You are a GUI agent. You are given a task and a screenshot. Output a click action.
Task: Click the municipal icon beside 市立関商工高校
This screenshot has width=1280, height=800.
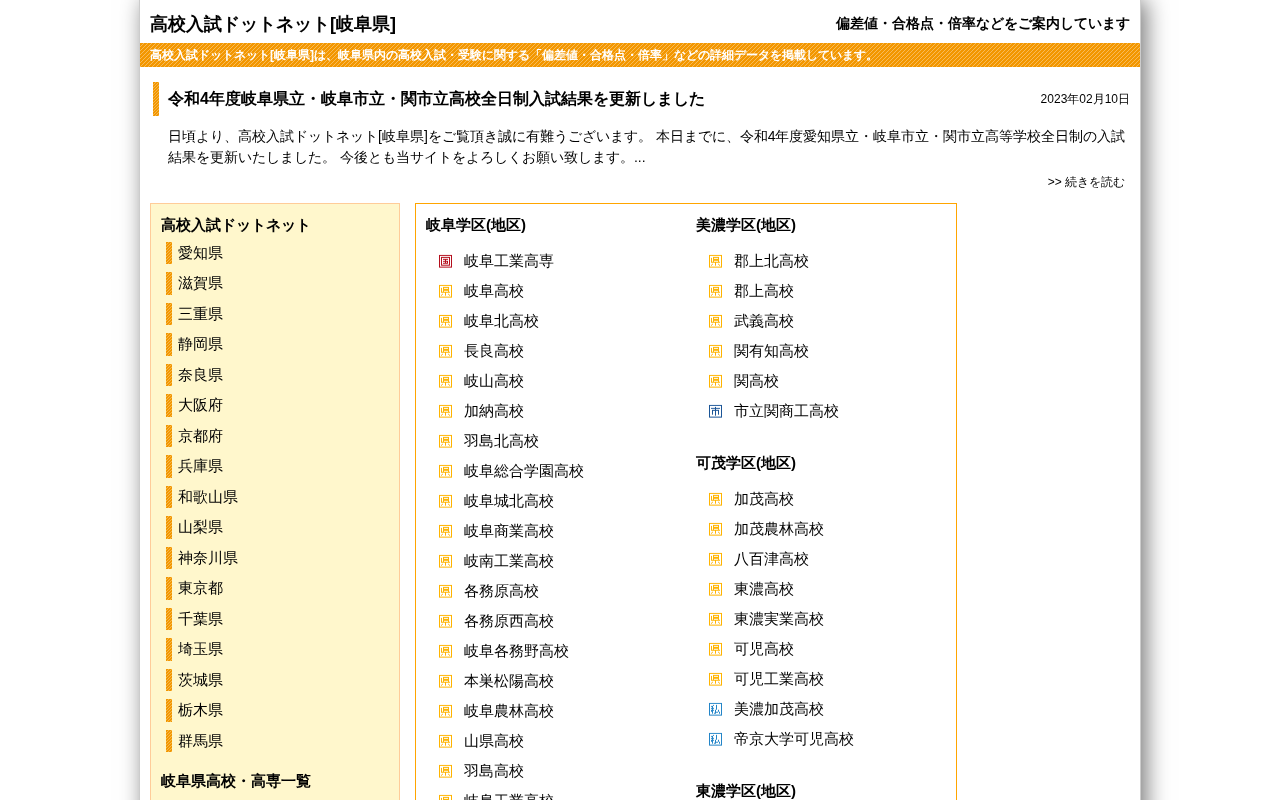pos(715,411)
